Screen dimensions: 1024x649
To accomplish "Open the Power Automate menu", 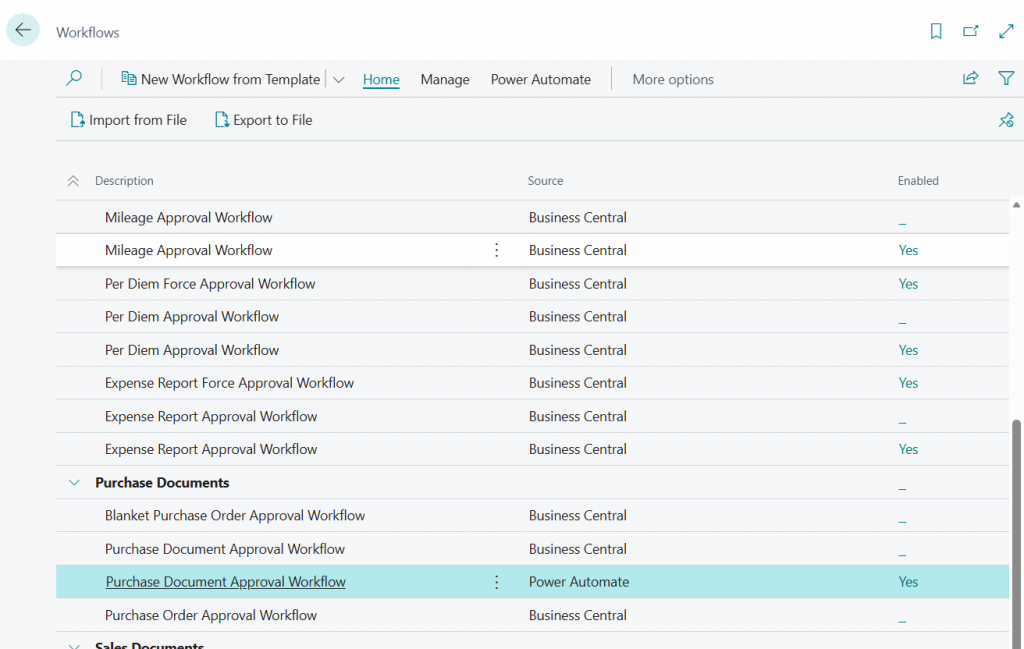I will point(540,80).
